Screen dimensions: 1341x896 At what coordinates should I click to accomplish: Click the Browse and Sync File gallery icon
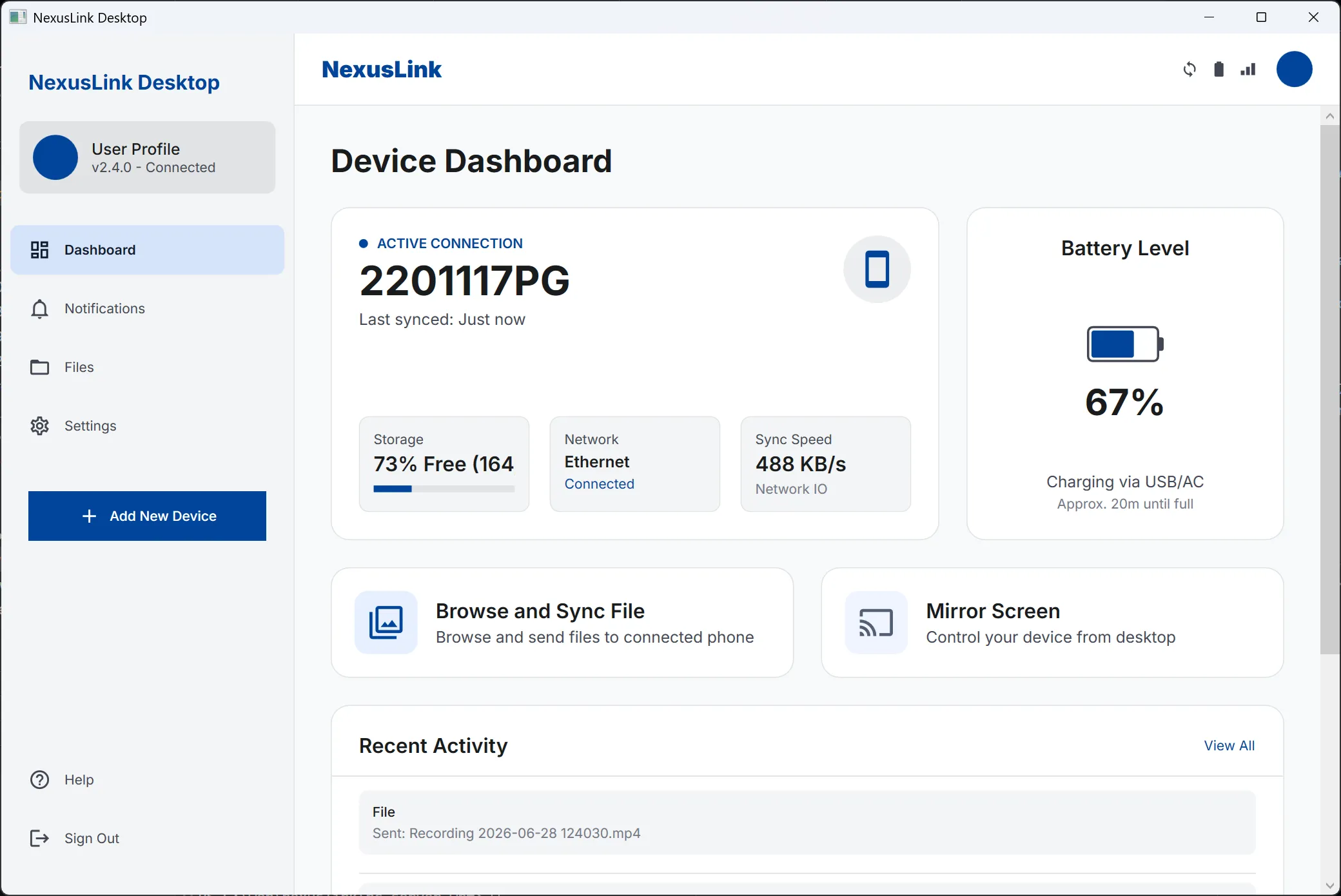click(x=386, y=623)
